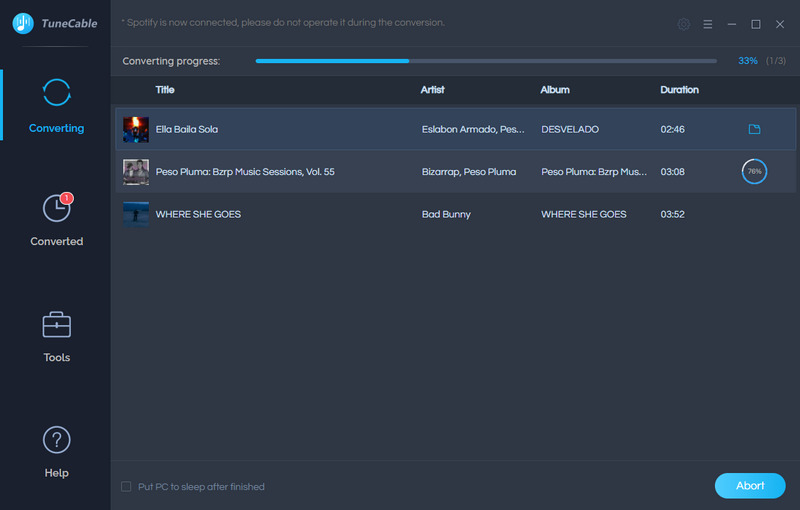Click artist Bizarrap, Peso Pluma

coord(469,172)
